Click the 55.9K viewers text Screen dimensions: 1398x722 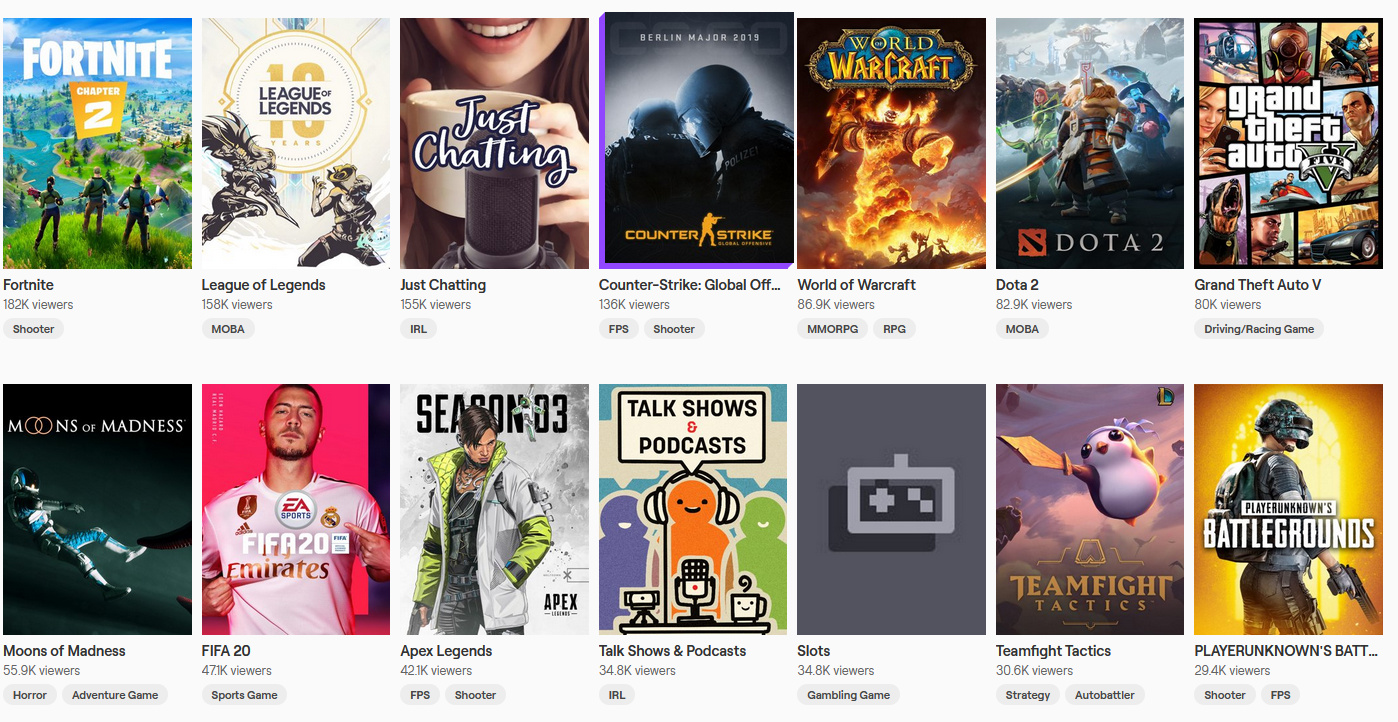[41, 671]
